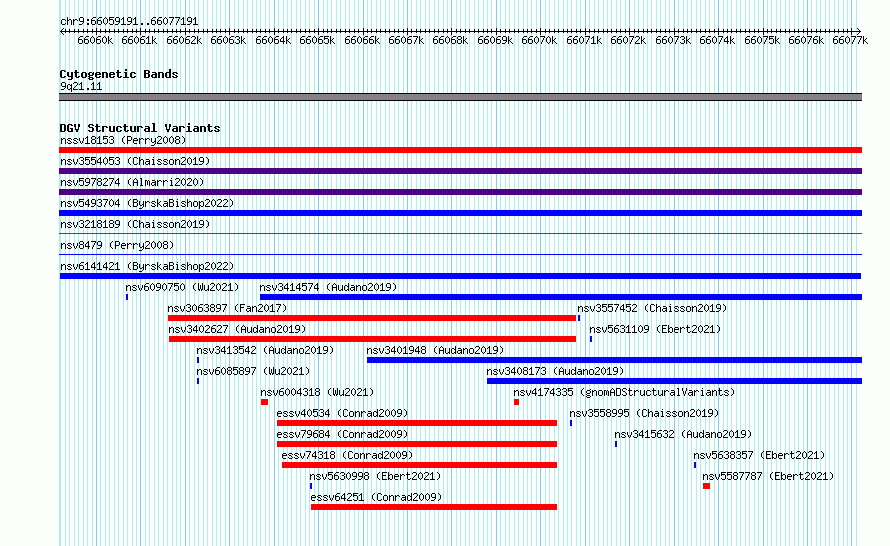
Task: Click the nsv3401948 (Audano2019) blue bar
Action: pyautogui.click(x=614, y=360)
